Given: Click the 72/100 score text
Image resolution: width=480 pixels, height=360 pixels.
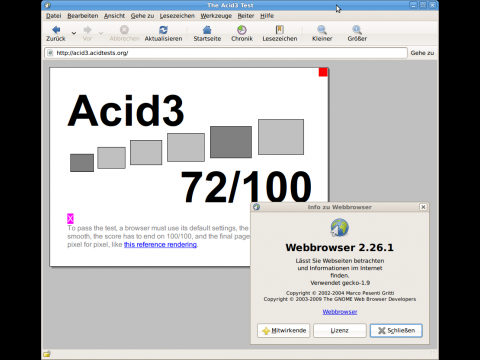Looking at the screenshot, I should point(246,187).
